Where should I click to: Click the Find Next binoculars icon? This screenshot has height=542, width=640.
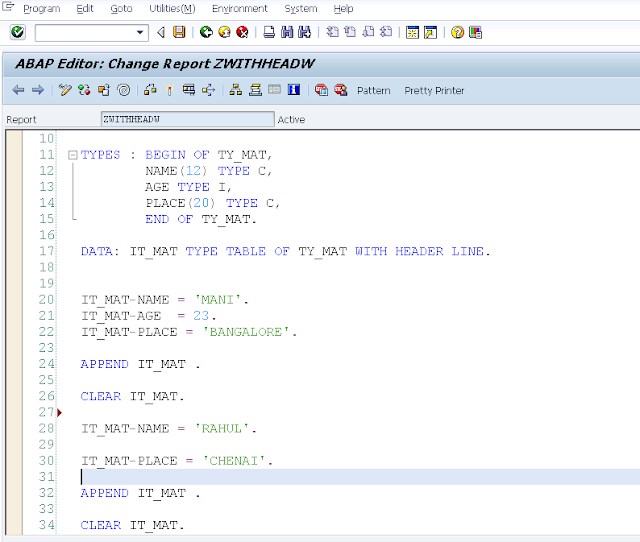pos(304,32)
